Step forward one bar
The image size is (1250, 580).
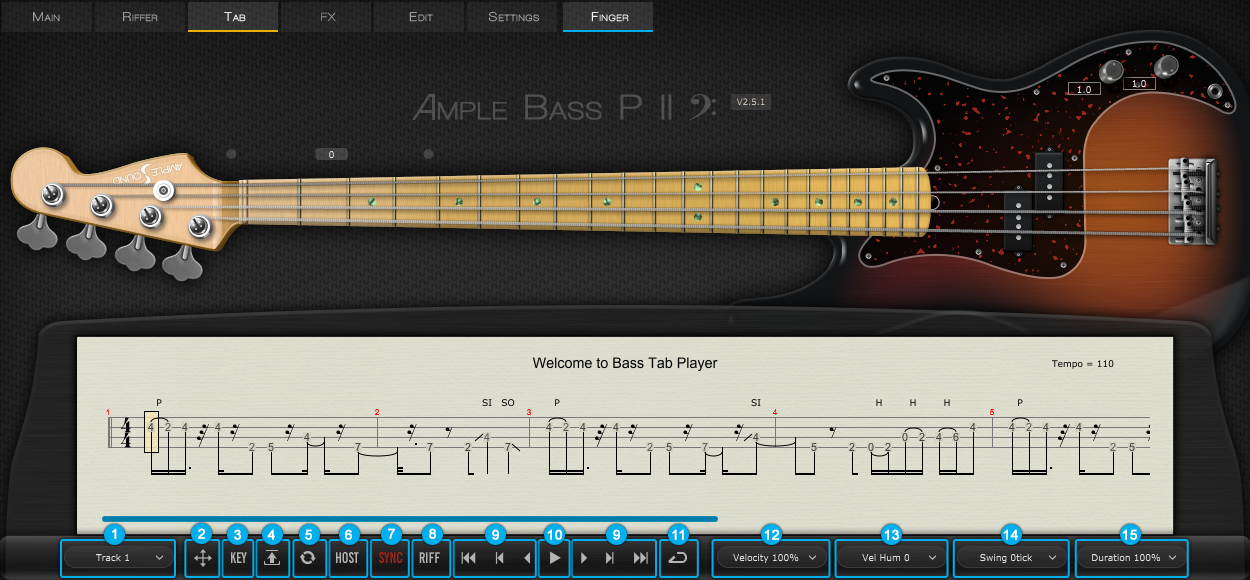pyautogui.click(x=610, y=558)
